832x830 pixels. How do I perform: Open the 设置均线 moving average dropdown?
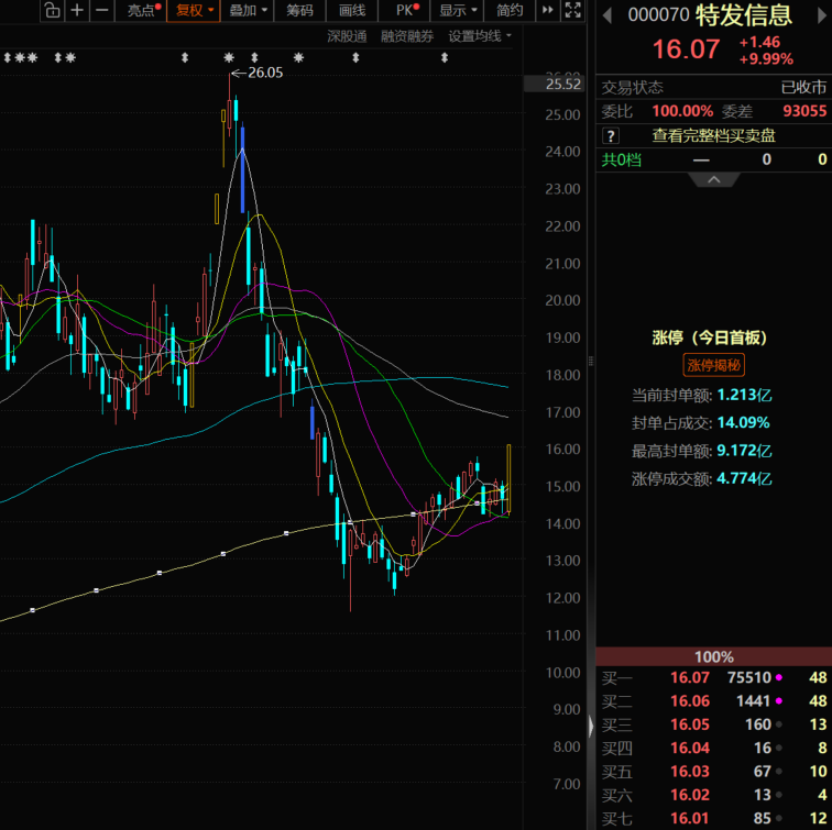click(480, 36)
